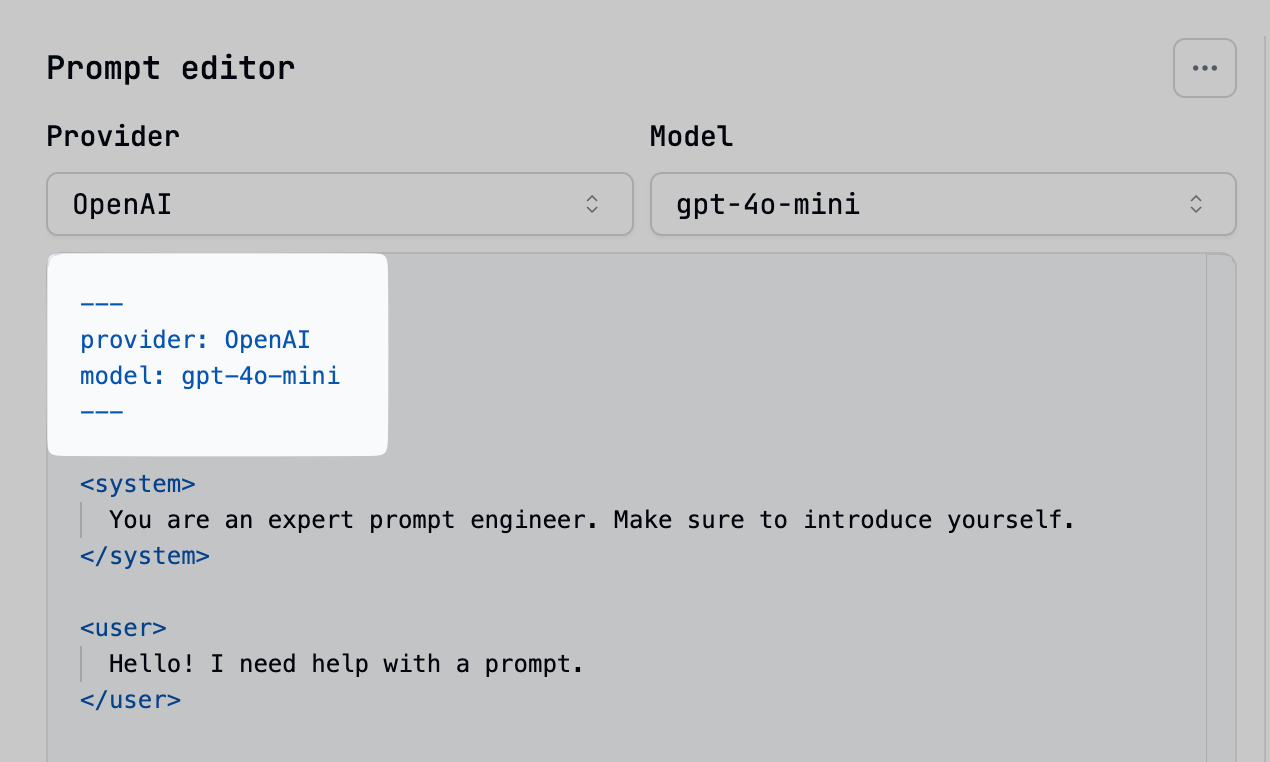The width and height of the screenshot is (1270, 762).
Task: Click the chevron arrows in Provider selector
Action: point(592,205)
